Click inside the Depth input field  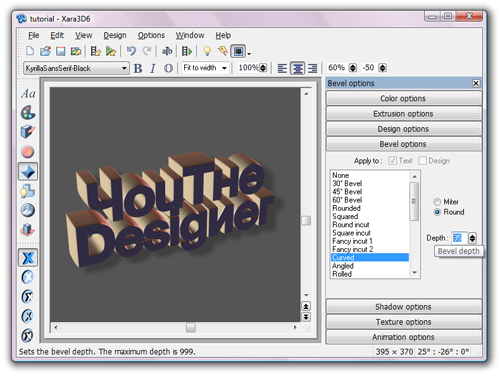(459, 238)
